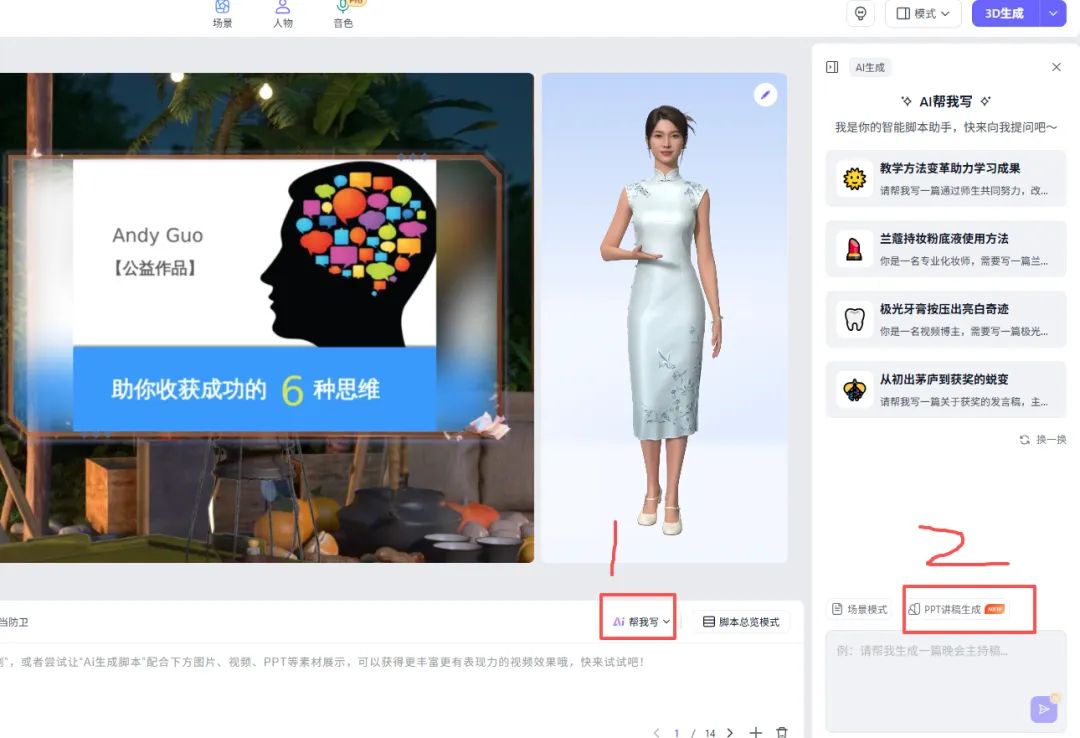Select the AI生成 tab label
This screenshot has width=1080, height=738.
(870, 68)
